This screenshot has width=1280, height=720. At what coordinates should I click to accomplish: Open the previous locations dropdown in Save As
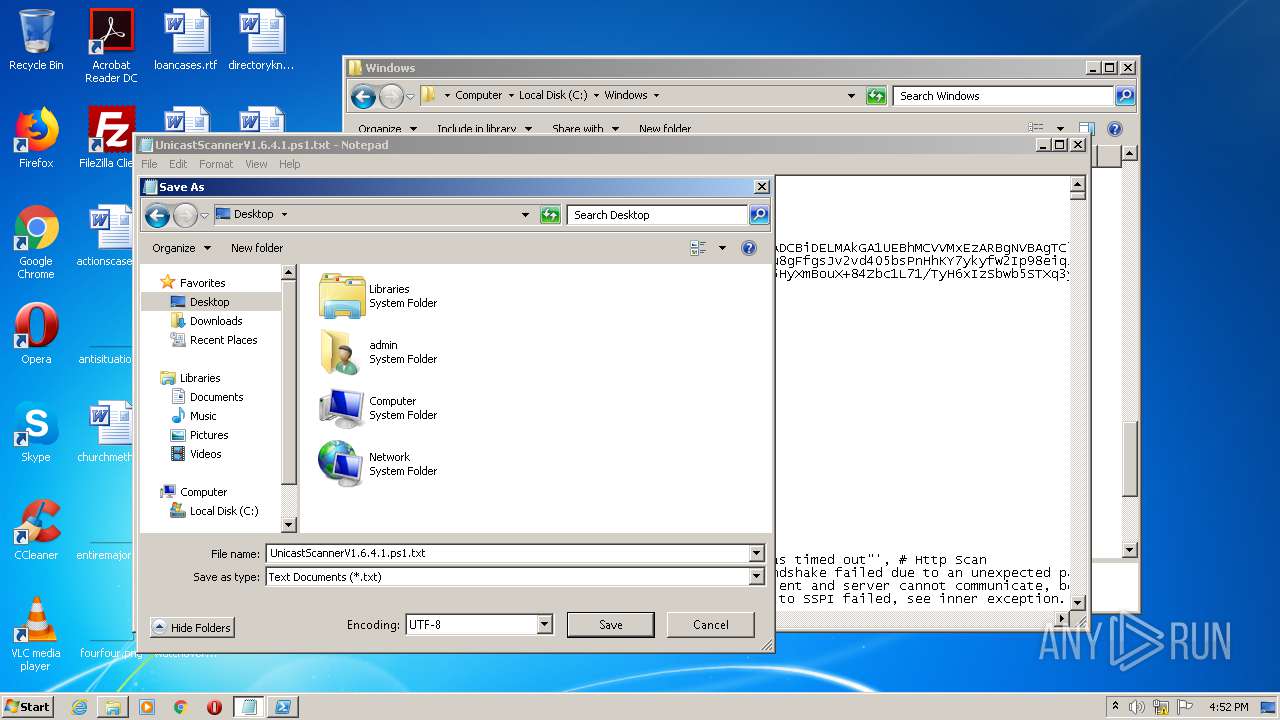pos(525,215)
